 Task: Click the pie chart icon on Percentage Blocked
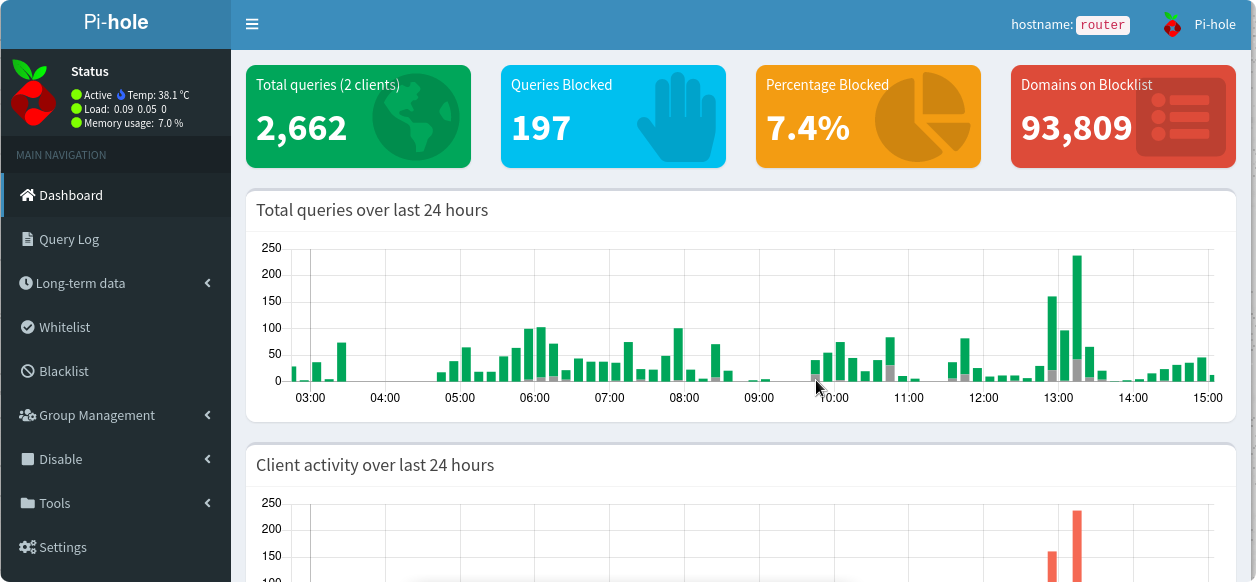point(923,117)
